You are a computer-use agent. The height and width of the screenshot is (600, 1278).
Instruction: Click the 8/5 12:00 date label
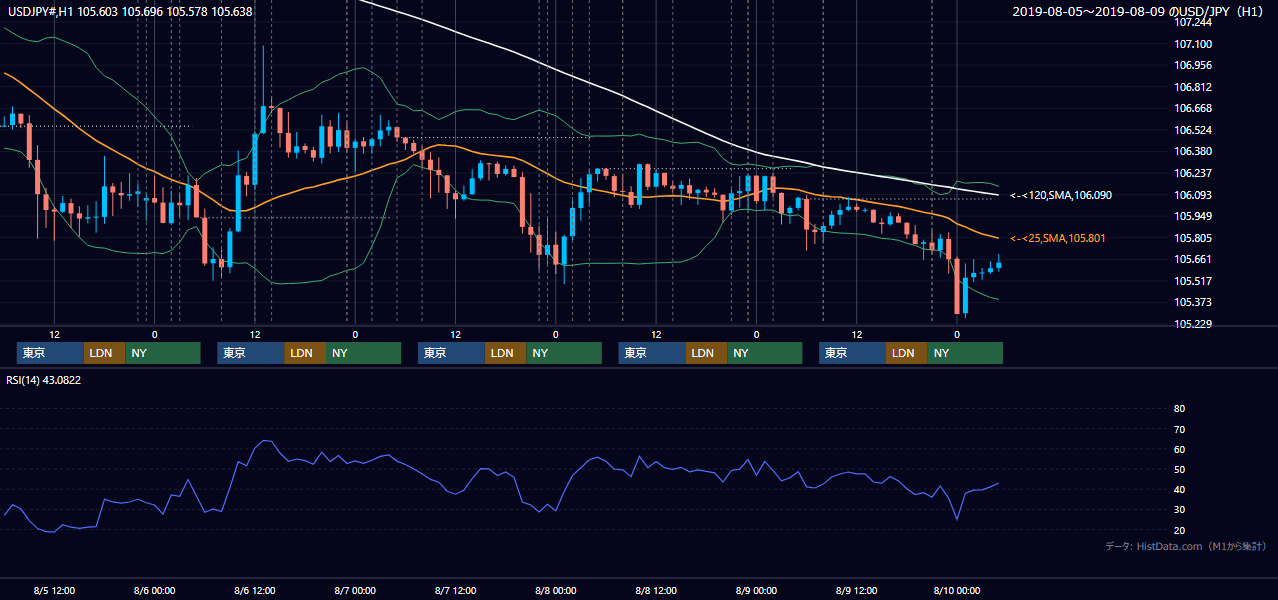[x=54, y=590]
